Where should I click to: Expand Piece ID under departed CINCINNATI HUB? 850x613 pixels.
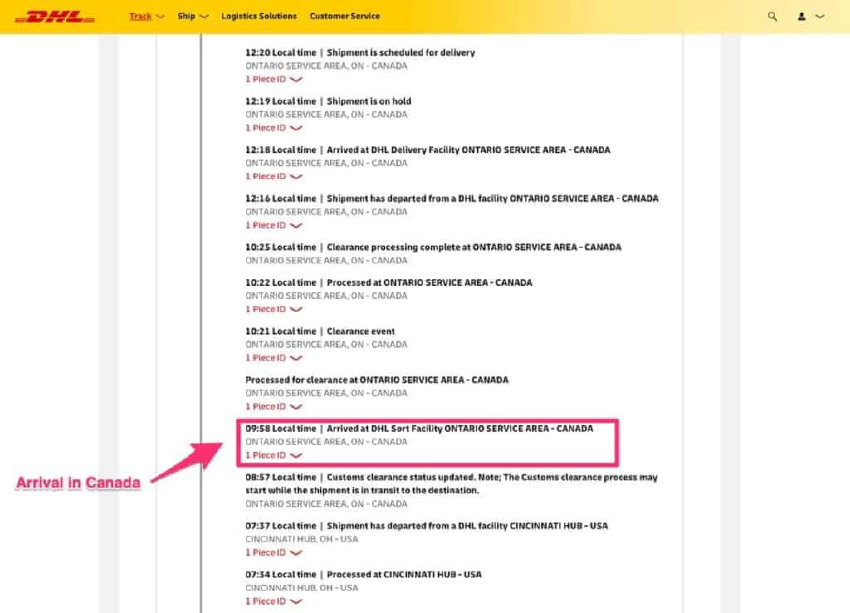coord(273,552)
